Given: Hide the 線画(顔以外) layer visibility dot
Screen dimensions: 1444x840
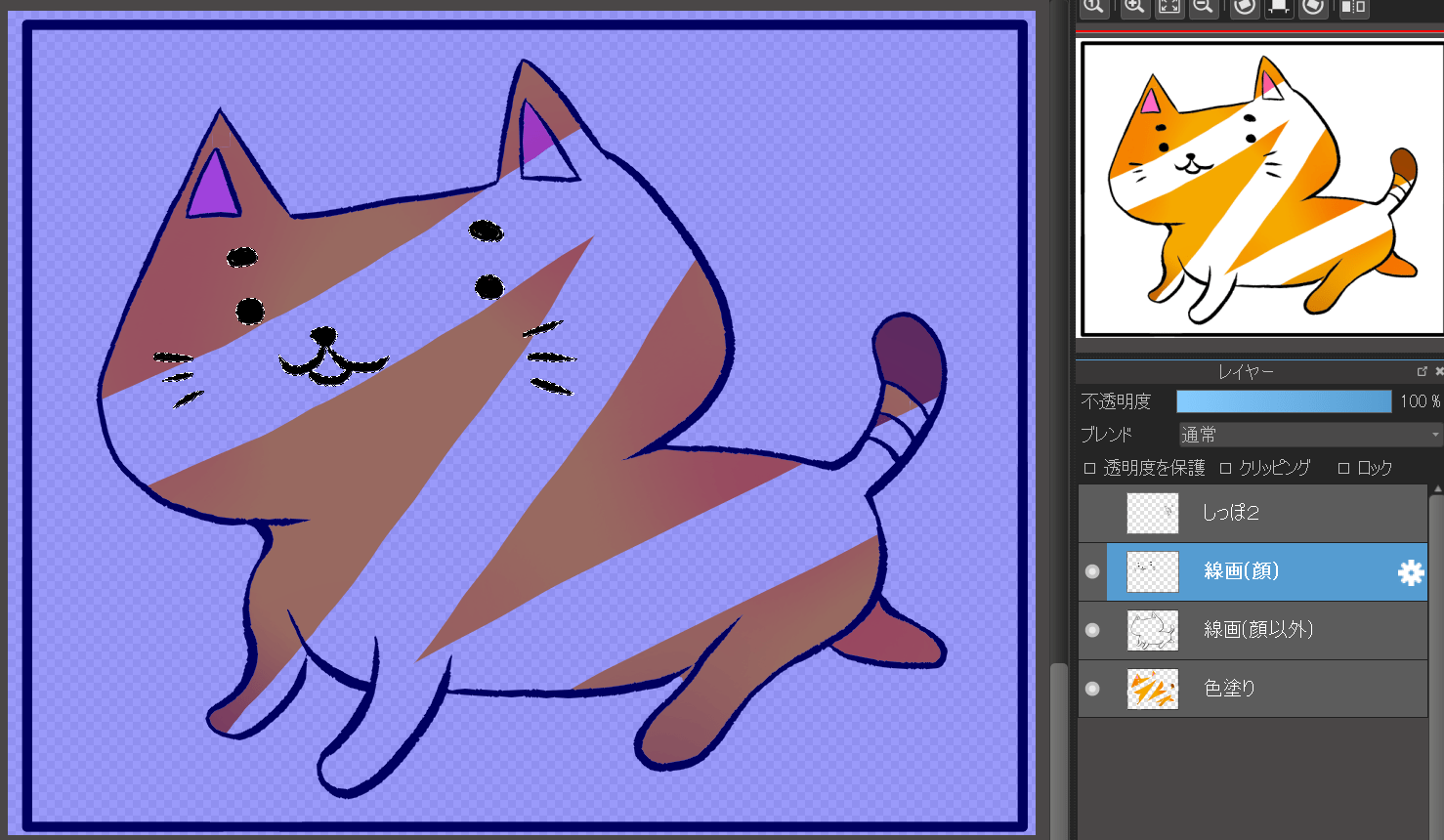Looking at the screenshot, I should pyautogui.click(x=1091, y=630).
